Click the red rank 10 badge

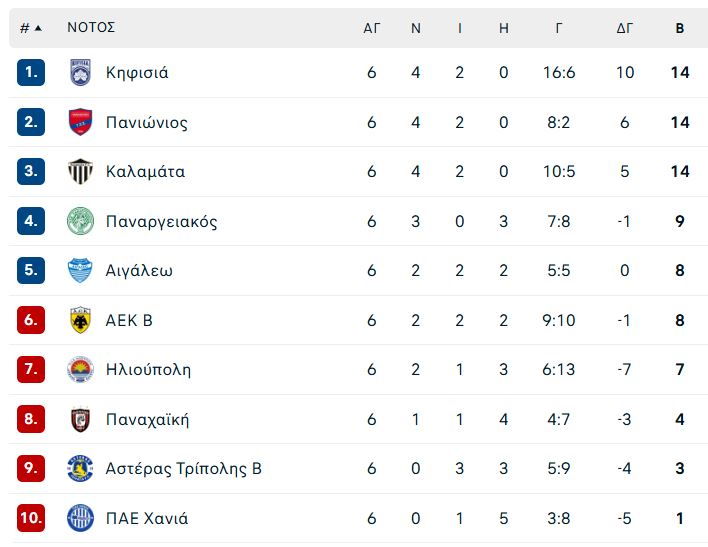tap(31, 518)
